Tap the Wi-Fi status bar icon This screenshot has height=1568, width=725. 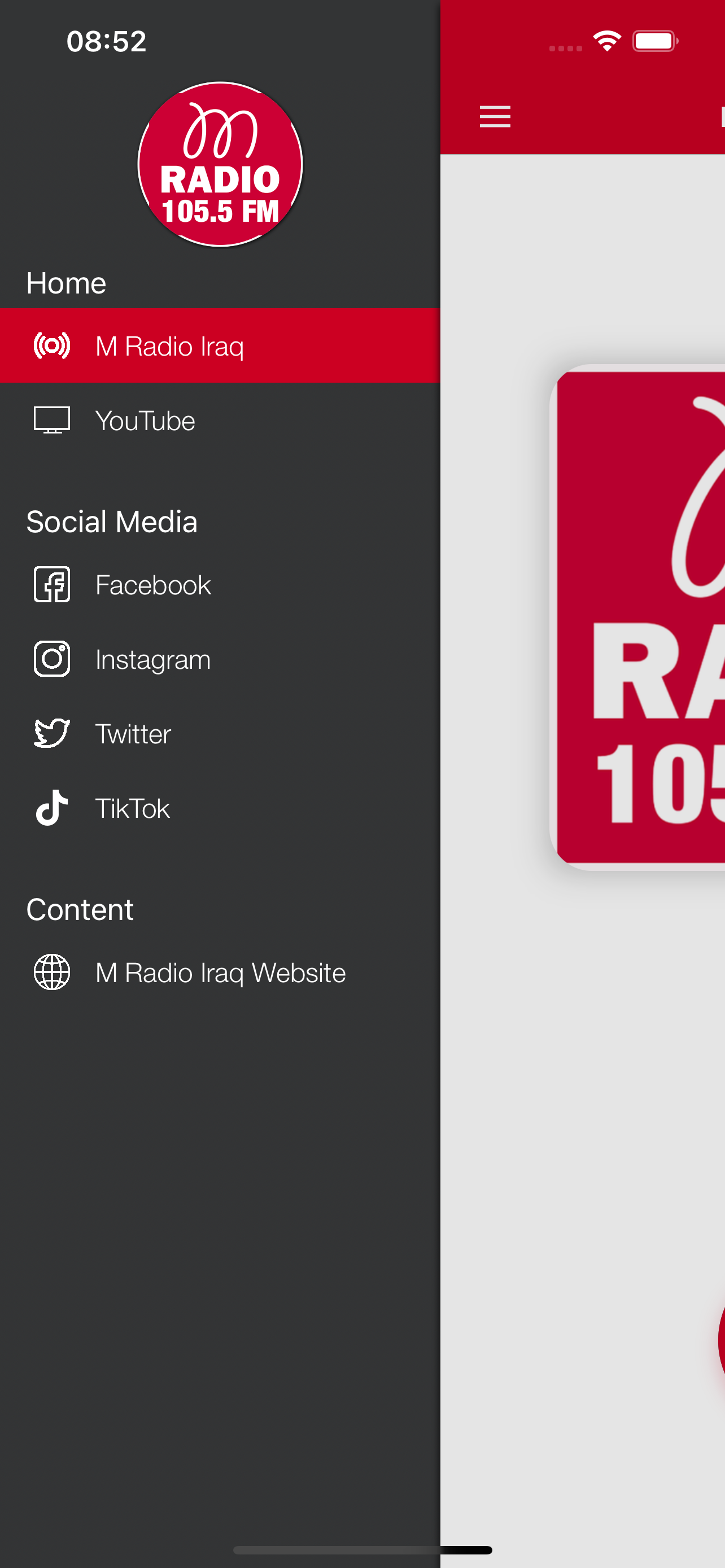pyautogui.click(x=607, y=41)
